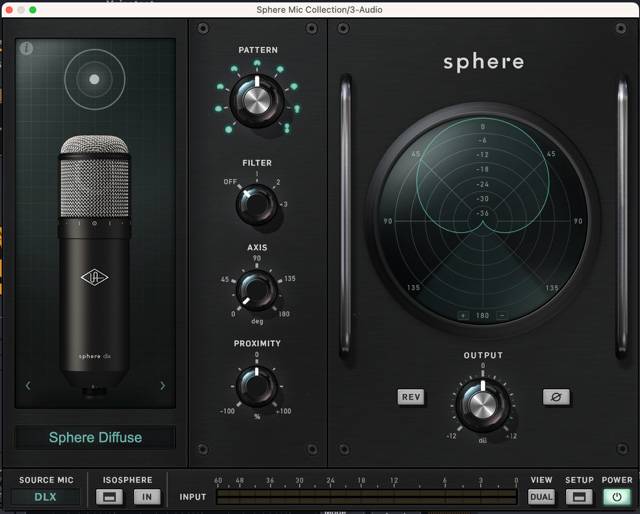
Task: Click the proximity +100 label
Action: (283, 411)
